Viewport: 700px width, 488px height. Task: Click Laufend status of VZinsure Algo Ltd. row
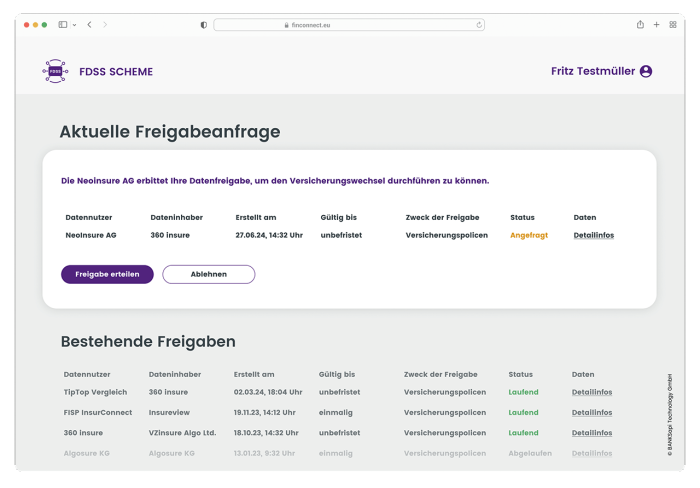(x=523, y=433)
